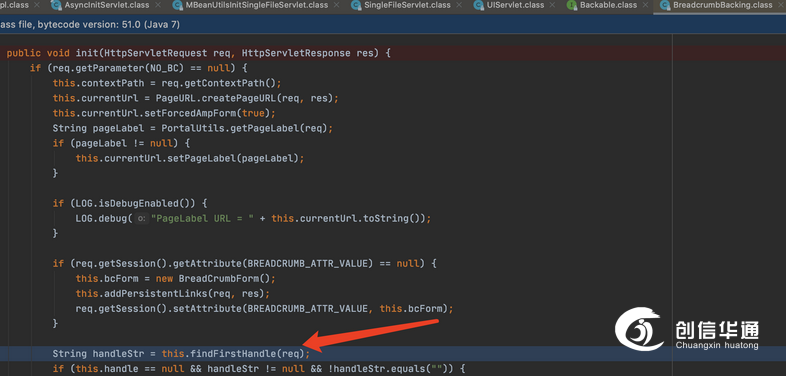Click the SingleFileServlet.class class icon
The height and width of the screenshot is (376, 786).
pos(356,6)
